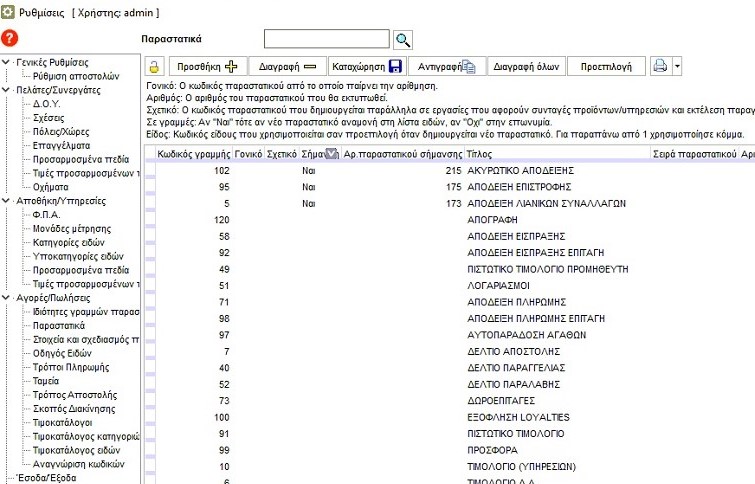
Task: Select Υποκατηγορίες ειδών tree item
Action: 78,256
